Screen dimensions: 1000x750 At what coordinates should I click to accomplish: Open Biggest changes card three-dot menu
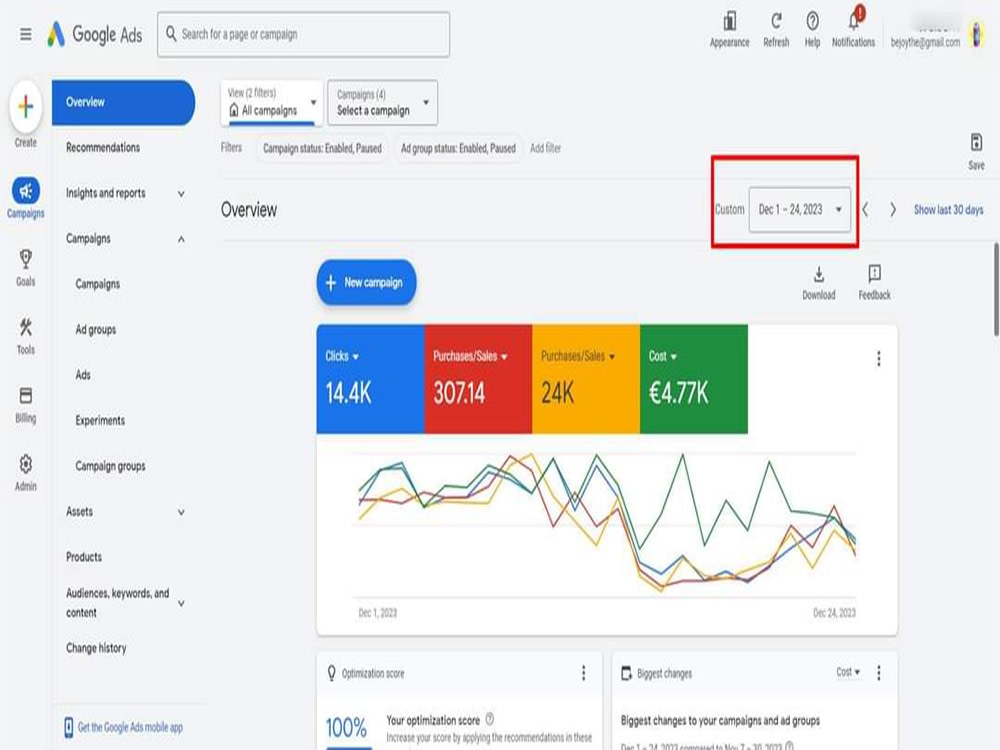pyautogui.click(x=879, y=673)
